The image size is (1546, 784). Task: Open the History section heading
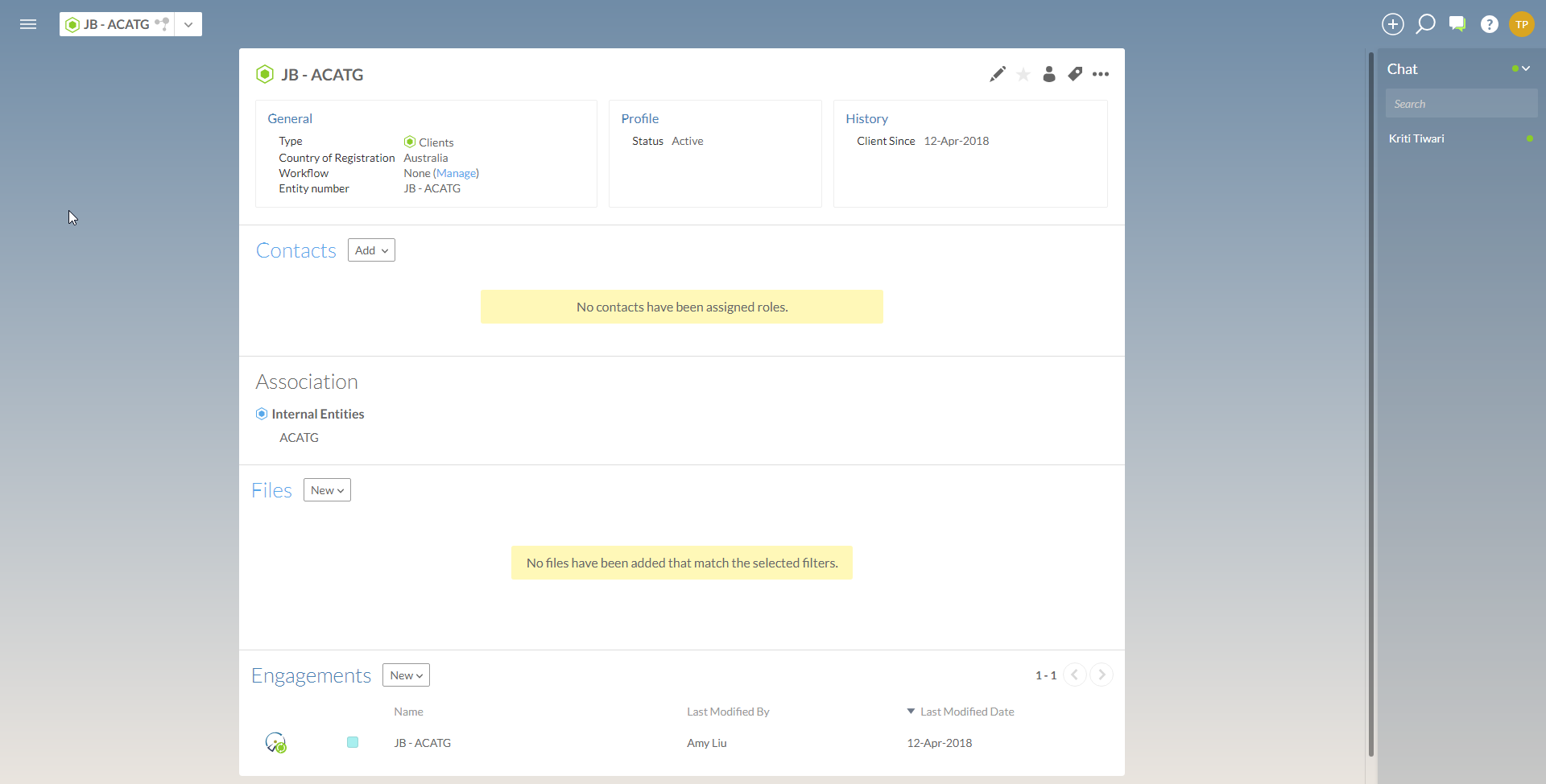point(867,118)
